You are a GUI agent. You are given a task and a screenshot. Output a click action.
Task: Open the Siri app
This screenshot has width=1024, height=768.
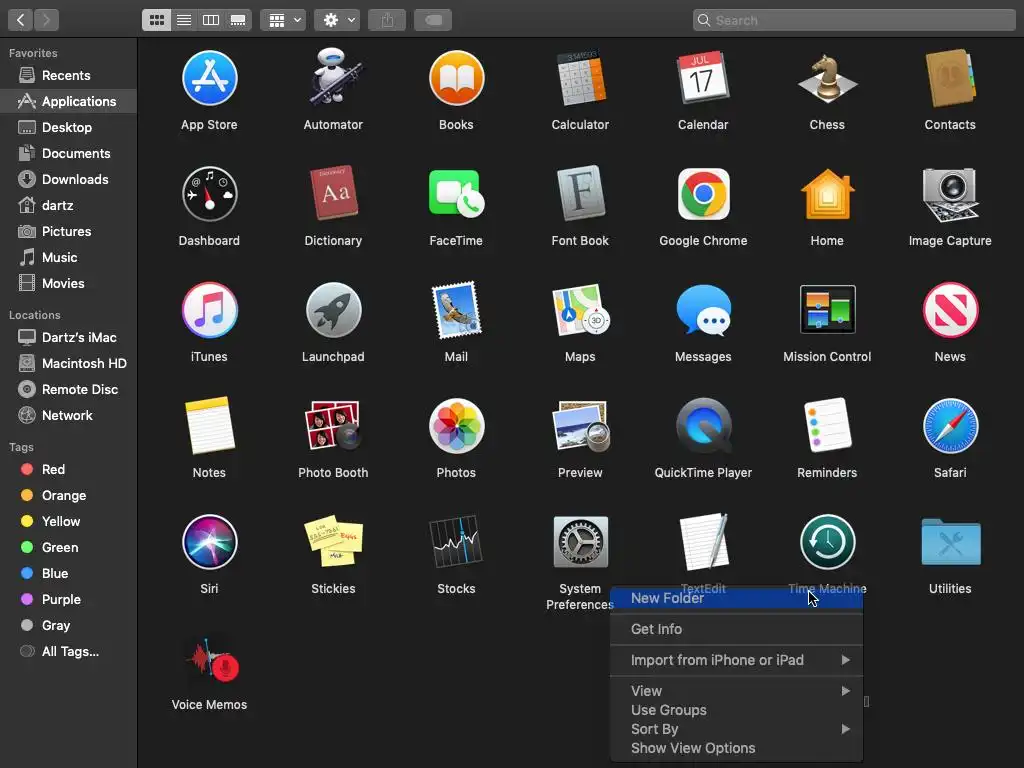coord(209,542)
